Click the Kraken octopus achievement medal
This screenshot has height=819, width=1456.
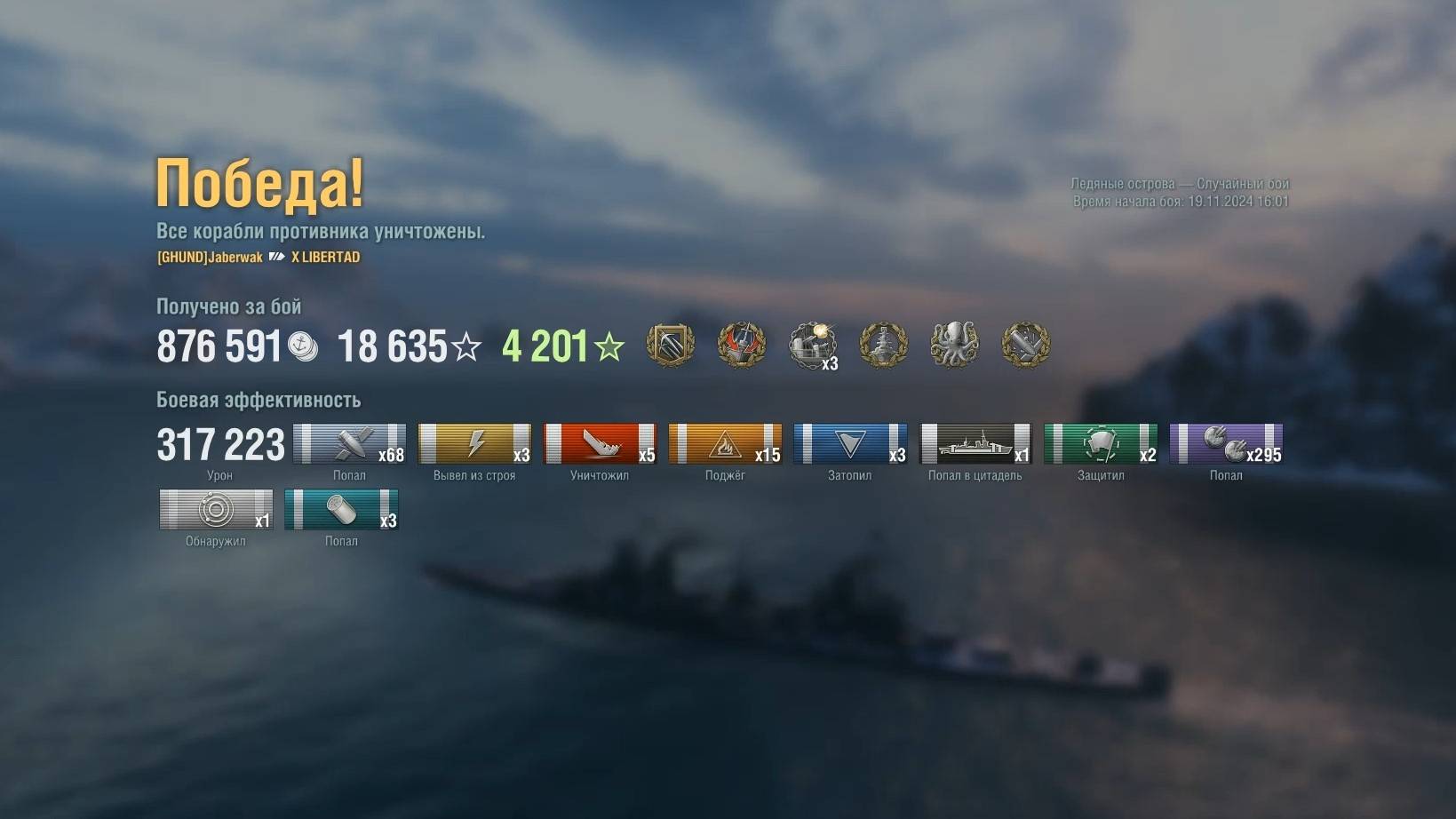click(954, 344)
